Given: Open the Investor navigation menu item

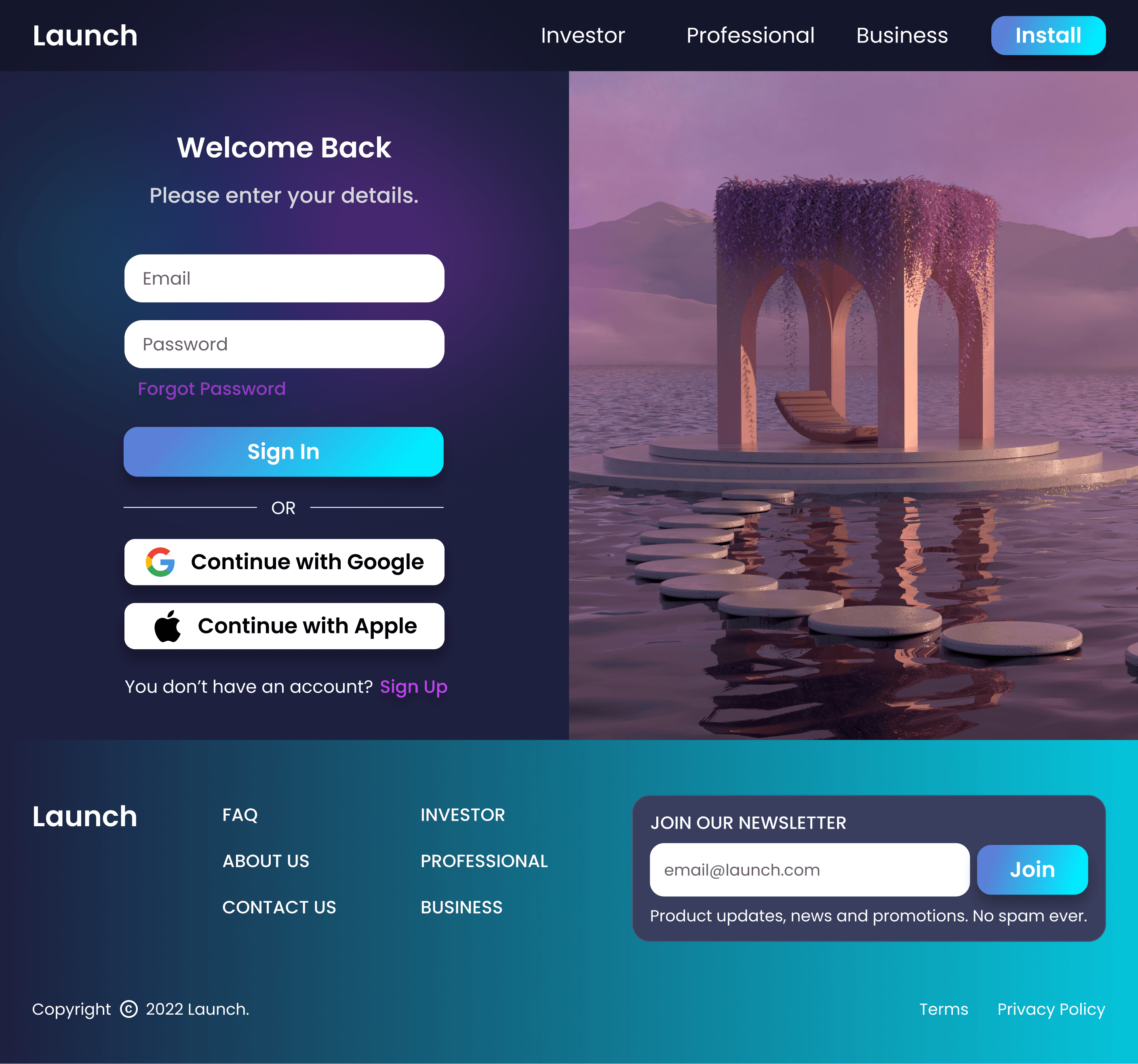Looking at the screenshot, I should tap(582, 36).
